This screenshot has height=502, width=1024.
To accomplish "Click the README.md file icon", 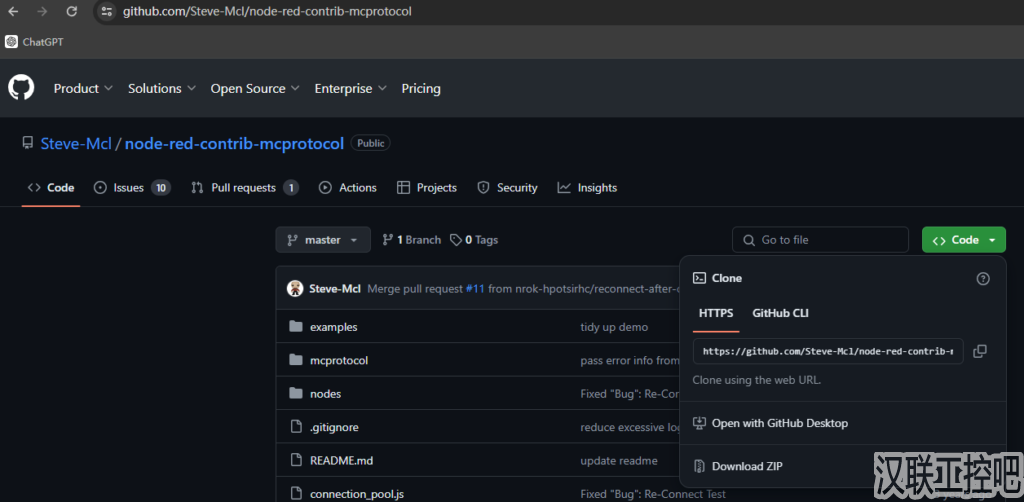I will 296,460.
